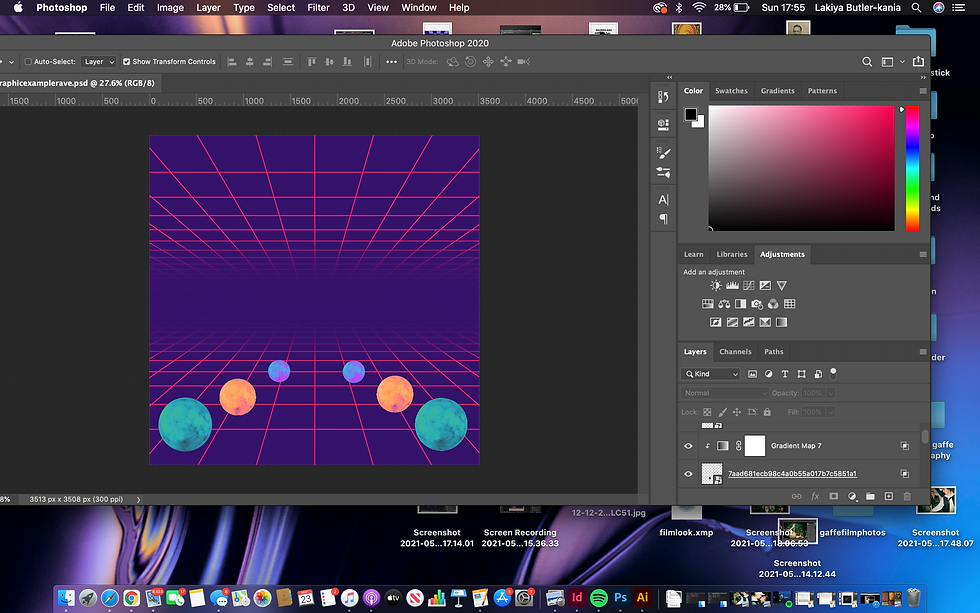The image size is (980, 613).
Task: Add an Exposure adjustment
Action: coord(765,286)
